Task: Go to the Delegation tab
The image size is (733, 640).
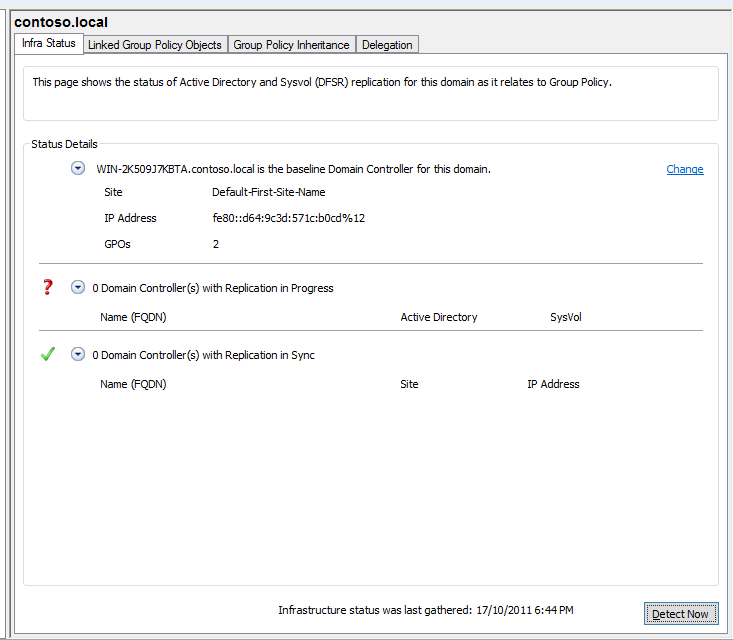Action: [x=387, y=45]
